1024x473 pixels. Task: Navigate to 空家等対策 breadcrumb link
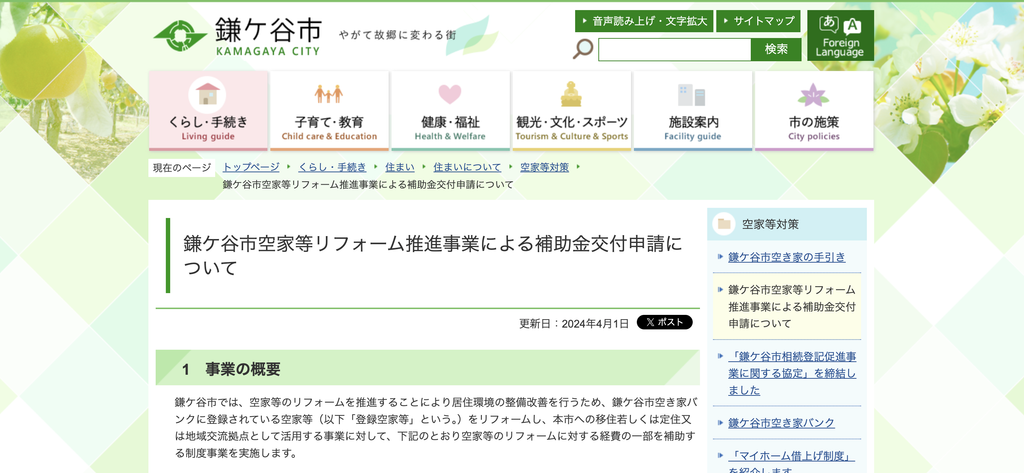[544, 167]
